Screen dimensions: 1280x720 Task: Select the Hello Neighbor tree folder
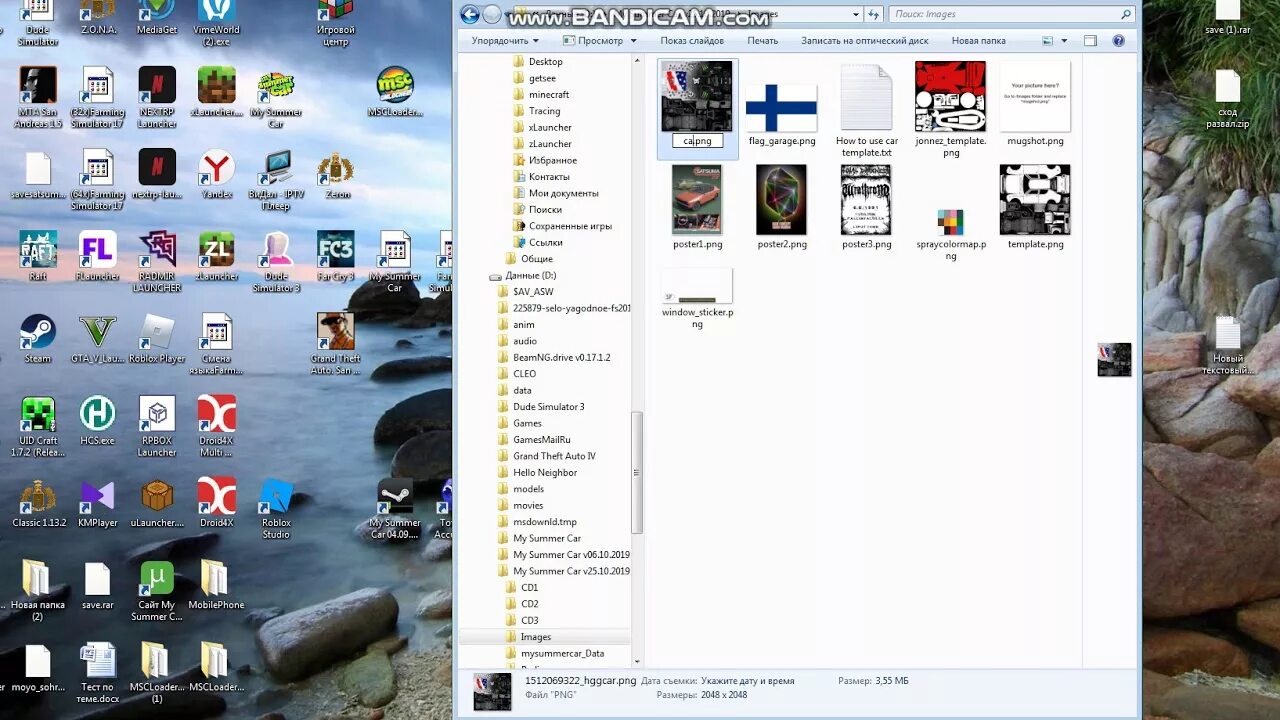545,472
